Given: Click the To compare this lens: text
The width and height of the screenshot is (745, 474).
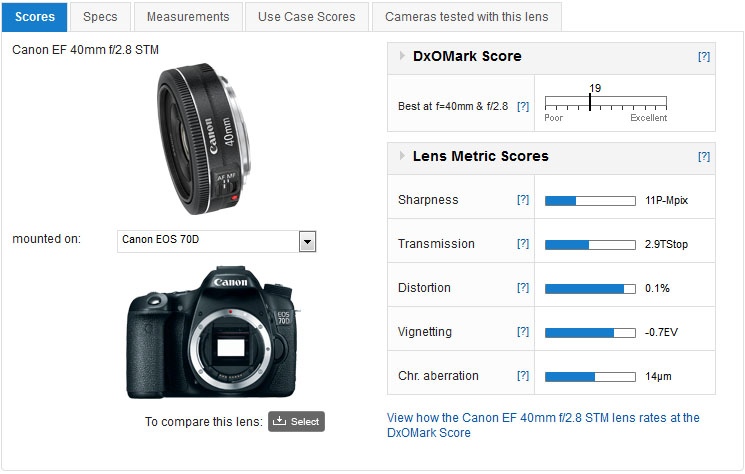Looking at the screenshot, I should [x=203, y=422].
